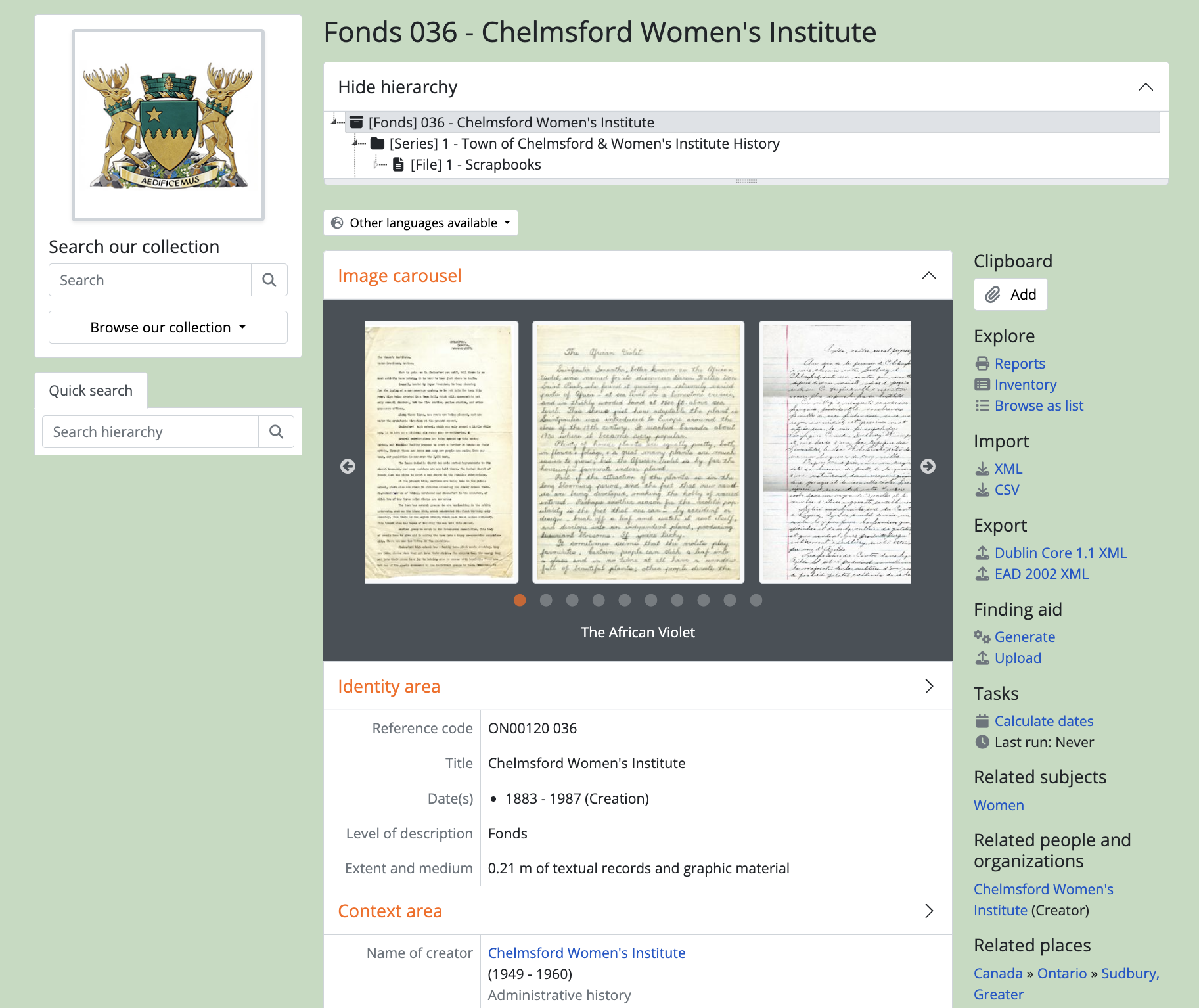Export as Dublin Core 1.1 XML

[1060, 553]
